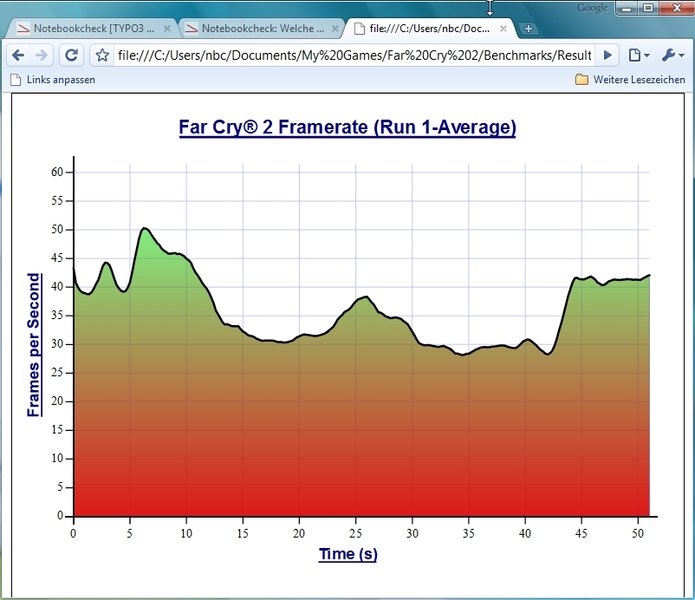The height and width of the screenshot is (600, 695).
Task: Open the wrench settings menu
Action: [x=673, y=55]
